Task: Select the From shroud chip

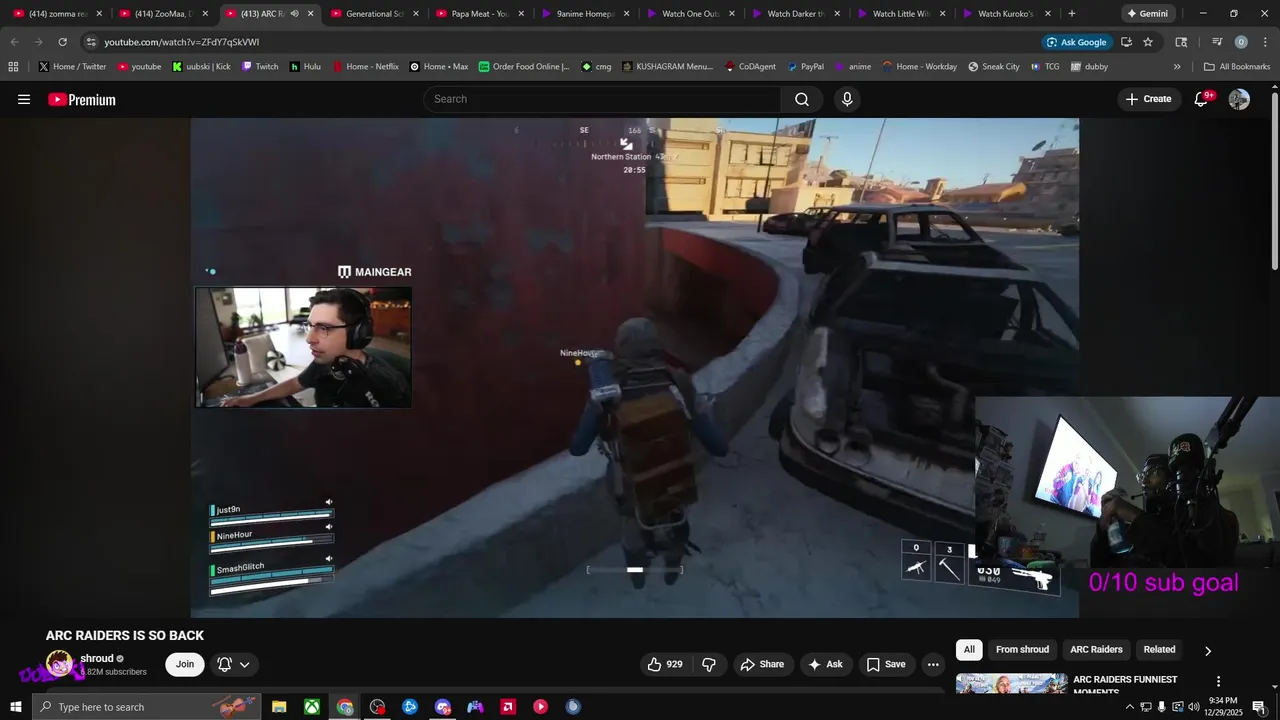Action: pos(1022,650)
